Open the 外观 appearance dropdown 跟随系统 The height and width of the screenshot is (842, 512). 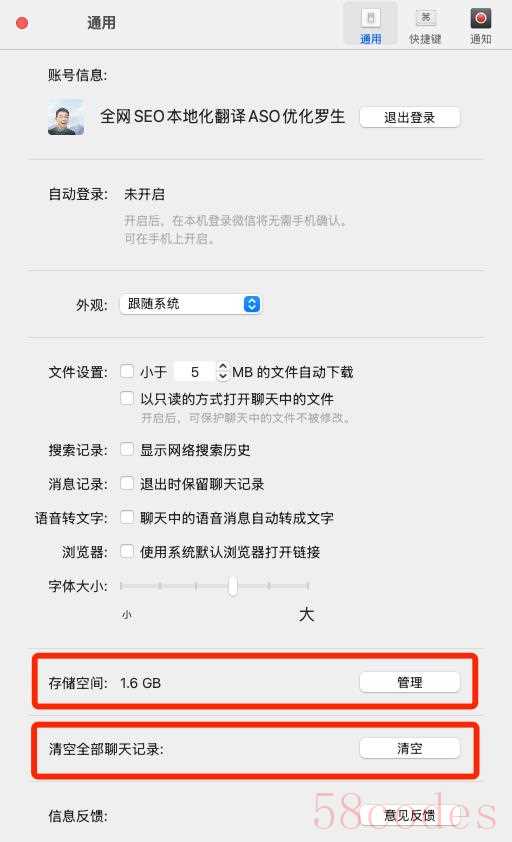(190, 304)
